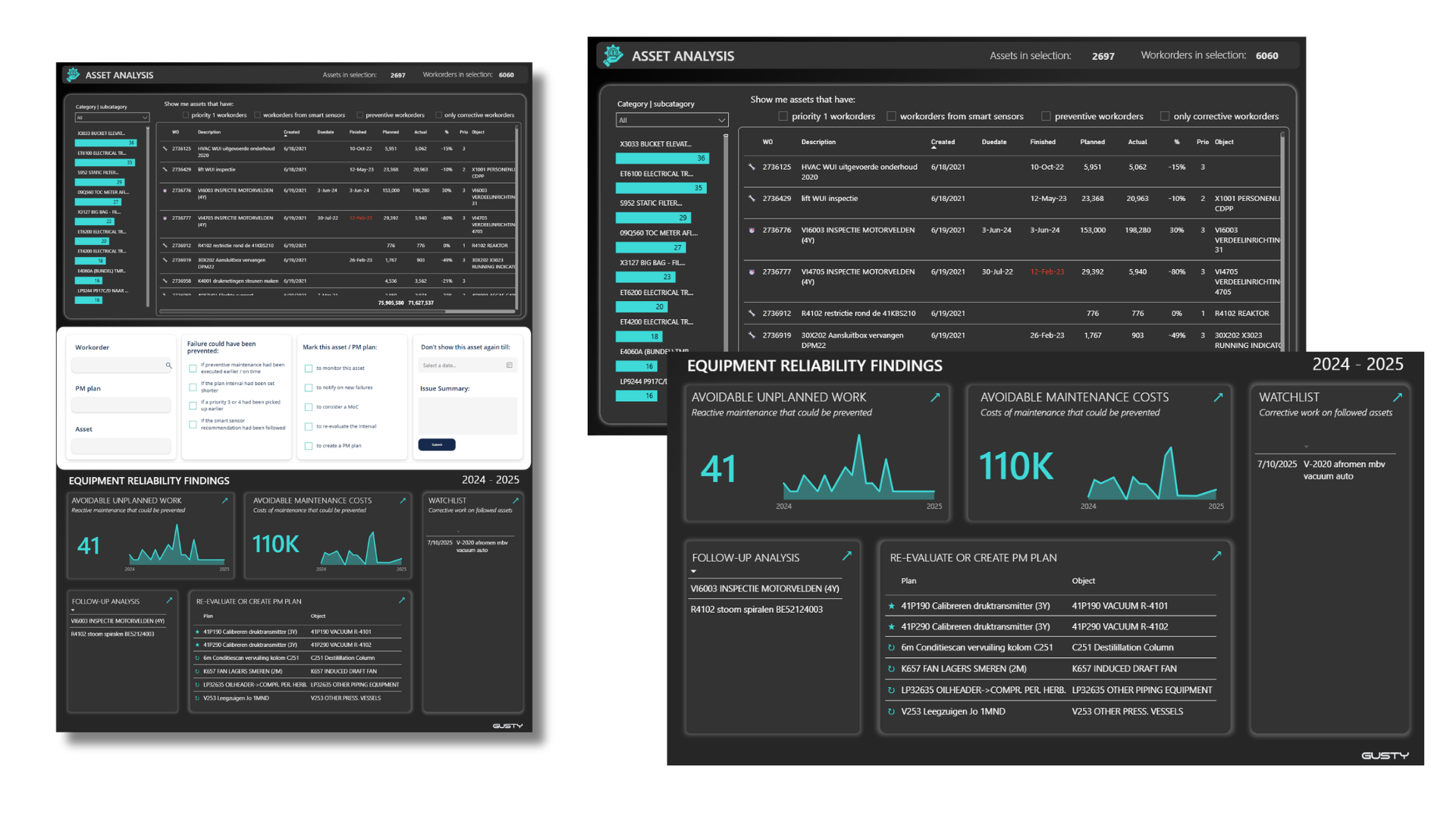Tick priority 1 workorders checkbox in the enlarged panel
The height and width of the screenshot is (819, 1456).
[783, 116]
